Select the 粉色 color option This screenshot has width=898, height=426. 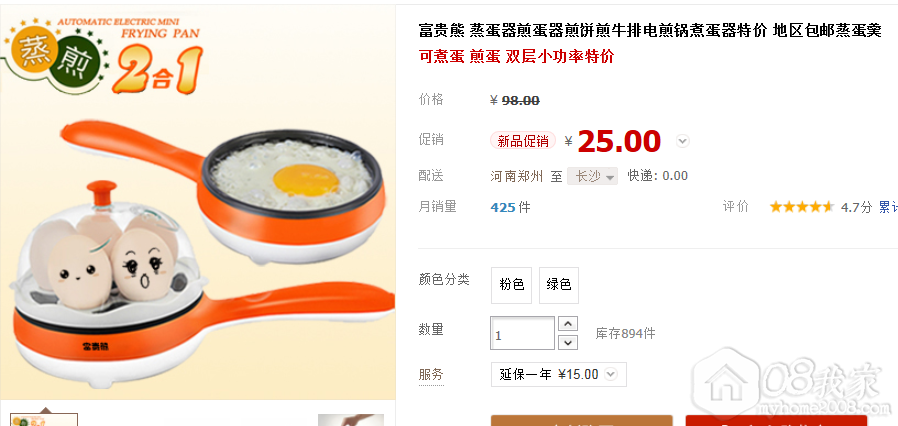pos(511,285)
